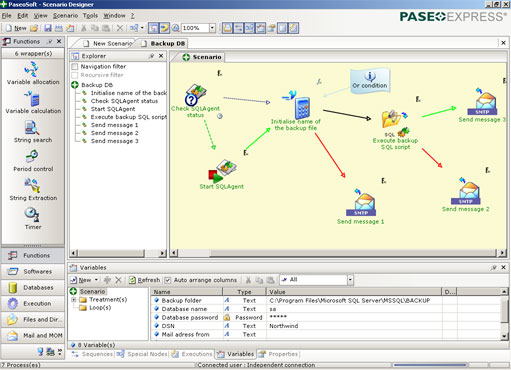Click the New button in main toolbar
This screenshot has height=370, width=511.
pyautogui.click(x=16, y=28)
